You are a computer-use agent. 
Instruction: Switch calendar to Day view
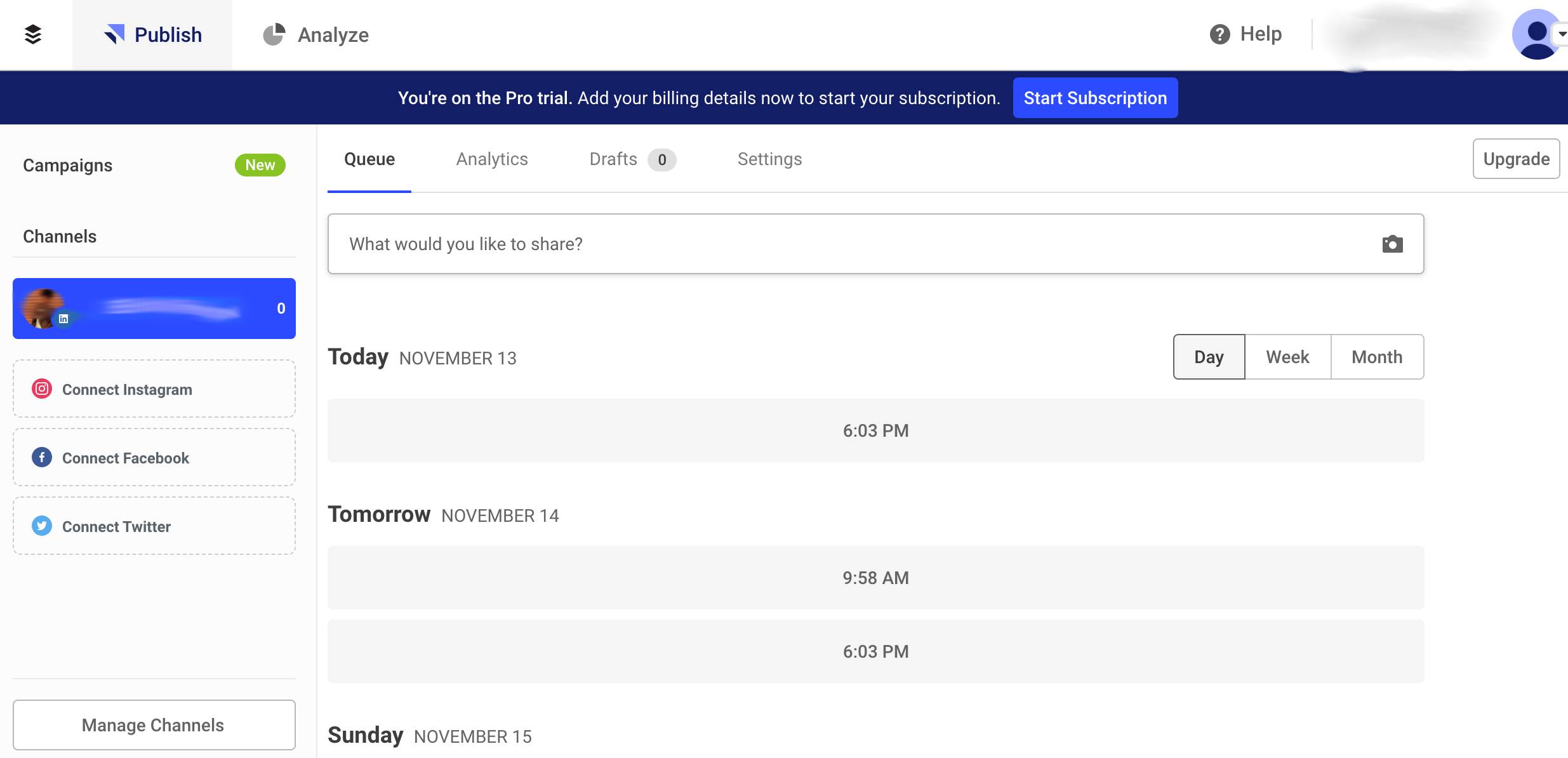1209,357
